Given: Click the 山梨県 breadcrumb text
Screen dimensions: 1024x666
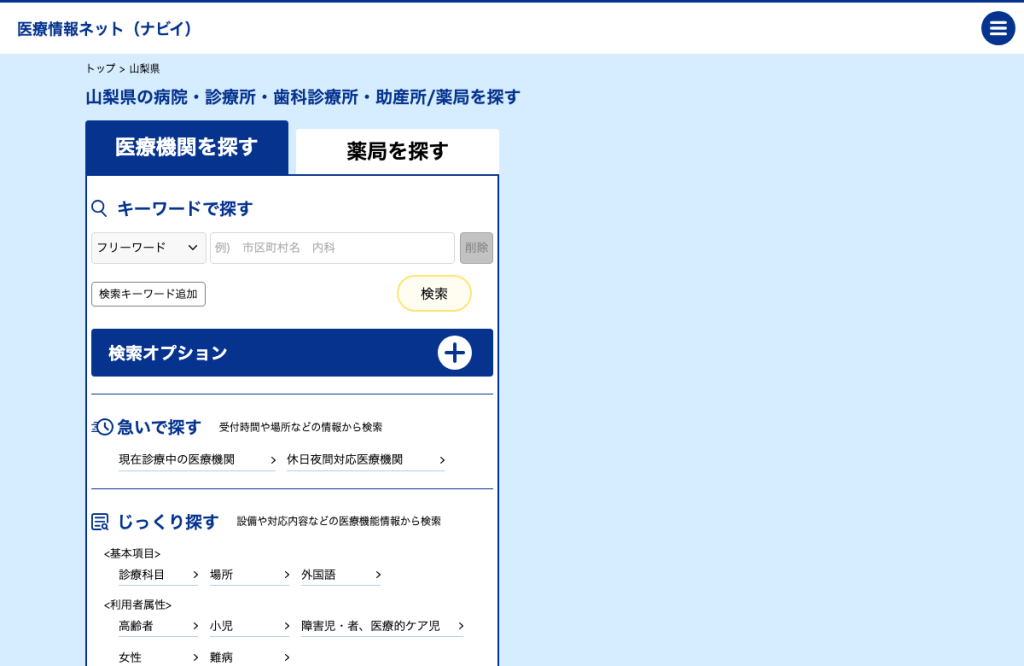Looking at the screenshot, I should (144, 69).
